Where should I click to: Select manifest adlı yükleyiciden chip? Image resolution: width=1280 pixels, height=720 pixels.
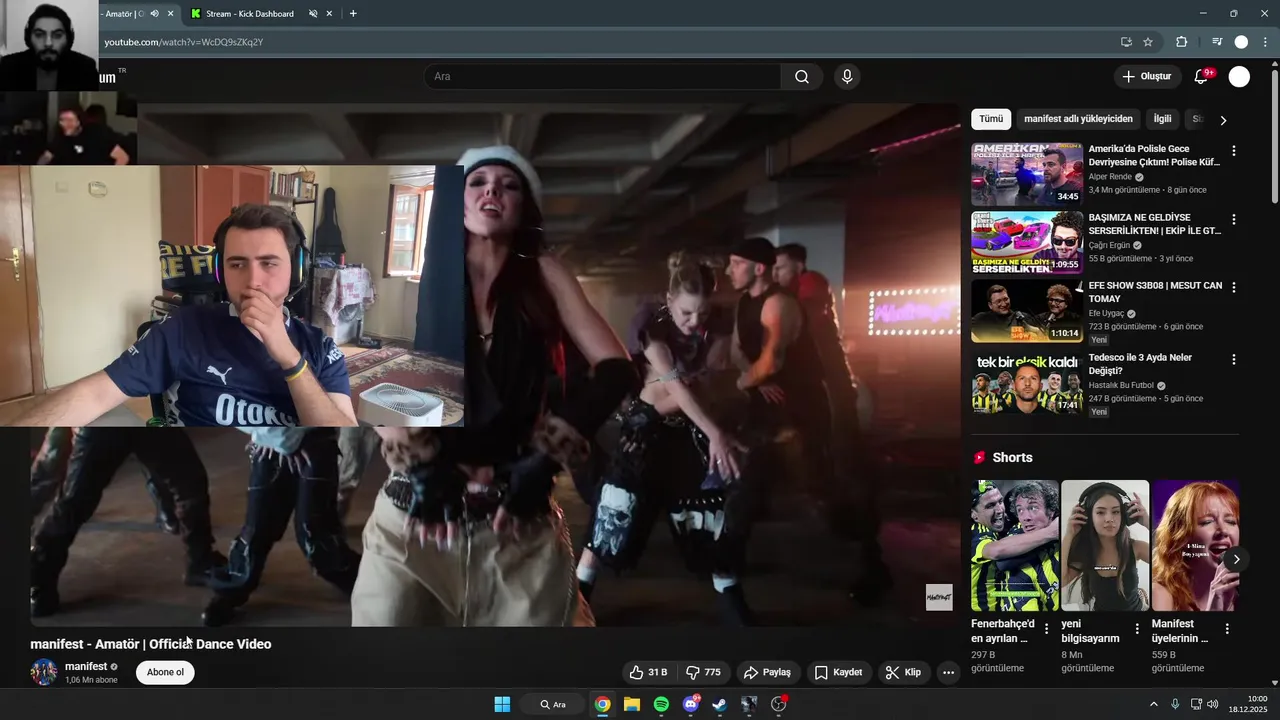click(1078, 119)
